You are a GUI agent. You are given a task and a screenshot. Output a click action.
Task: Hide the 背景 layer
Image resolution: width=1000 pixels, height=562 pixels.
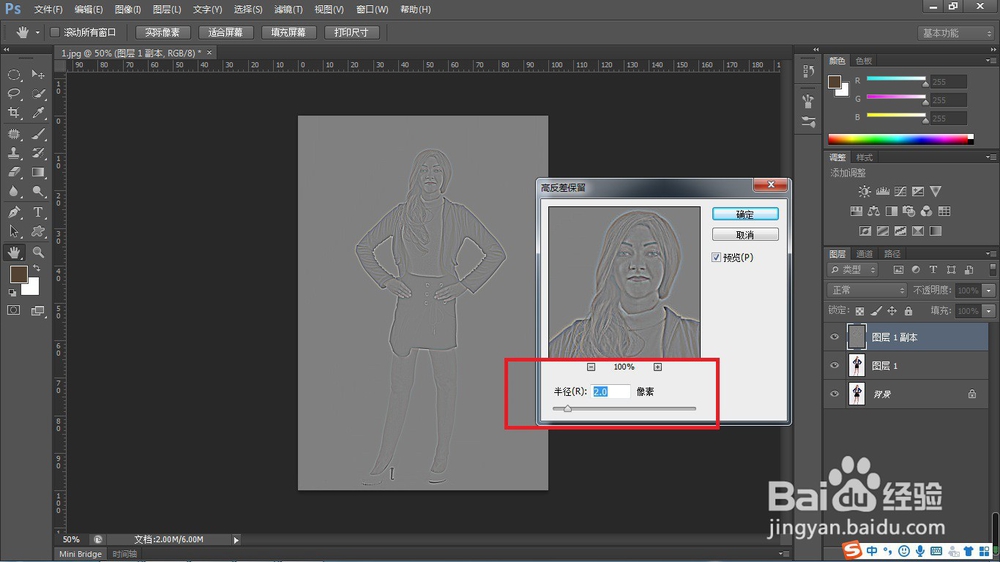point(834,394)
